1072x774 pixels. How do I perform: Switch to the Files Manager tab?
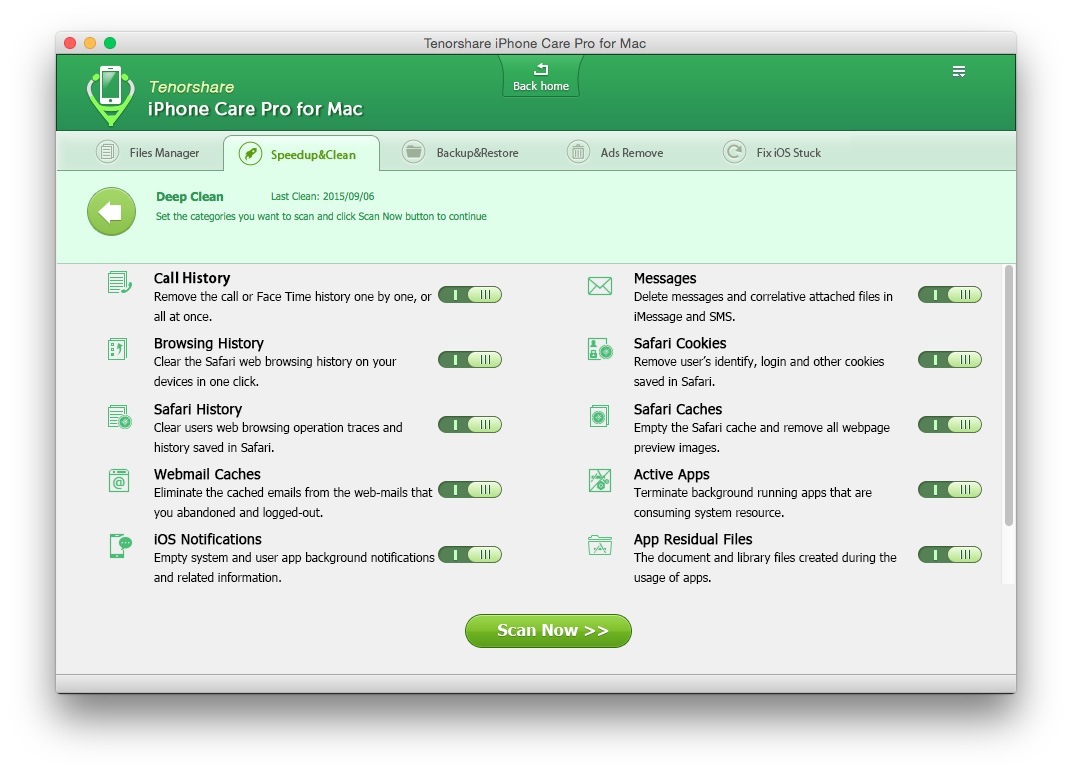(148, 153)
